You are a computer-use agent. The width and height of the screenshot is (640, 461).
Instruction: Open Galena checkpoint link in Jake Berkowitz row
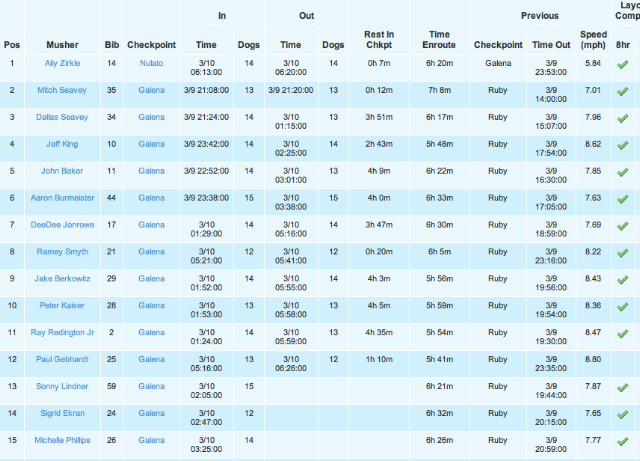[x=151, y=279]
